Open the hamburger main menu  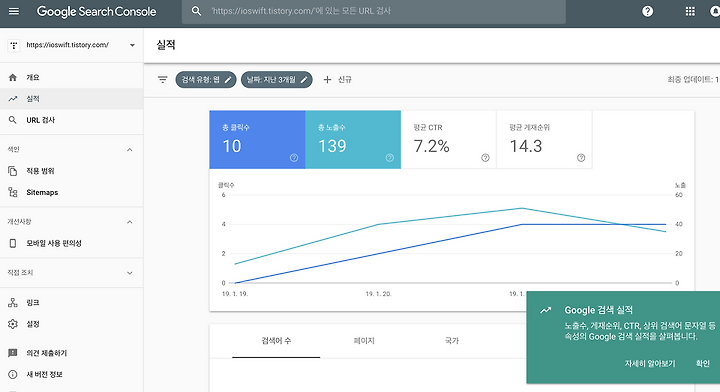click(x=14, y=11)
